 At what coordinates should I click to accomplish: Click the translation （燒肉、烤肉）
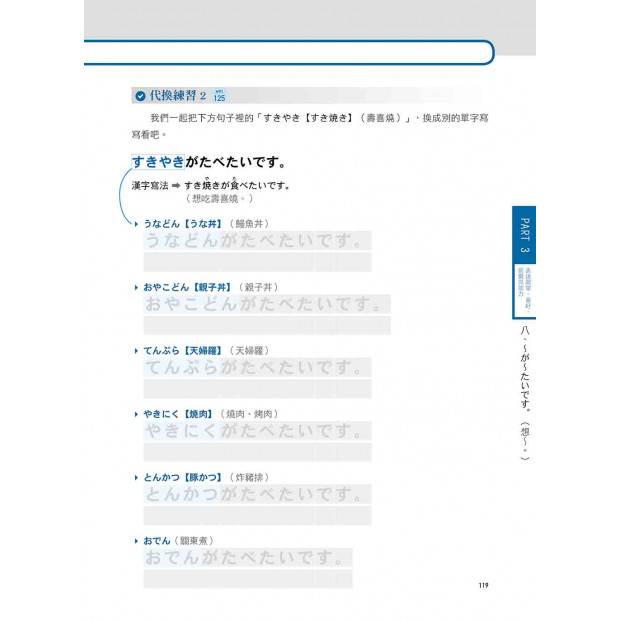click(x=250, y=414)
